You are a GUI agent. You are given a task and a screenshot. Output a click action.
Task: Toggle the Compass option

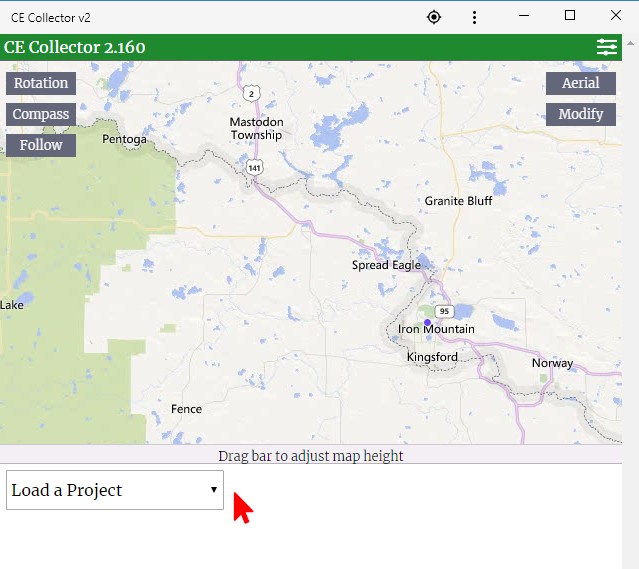coord(41,114)
